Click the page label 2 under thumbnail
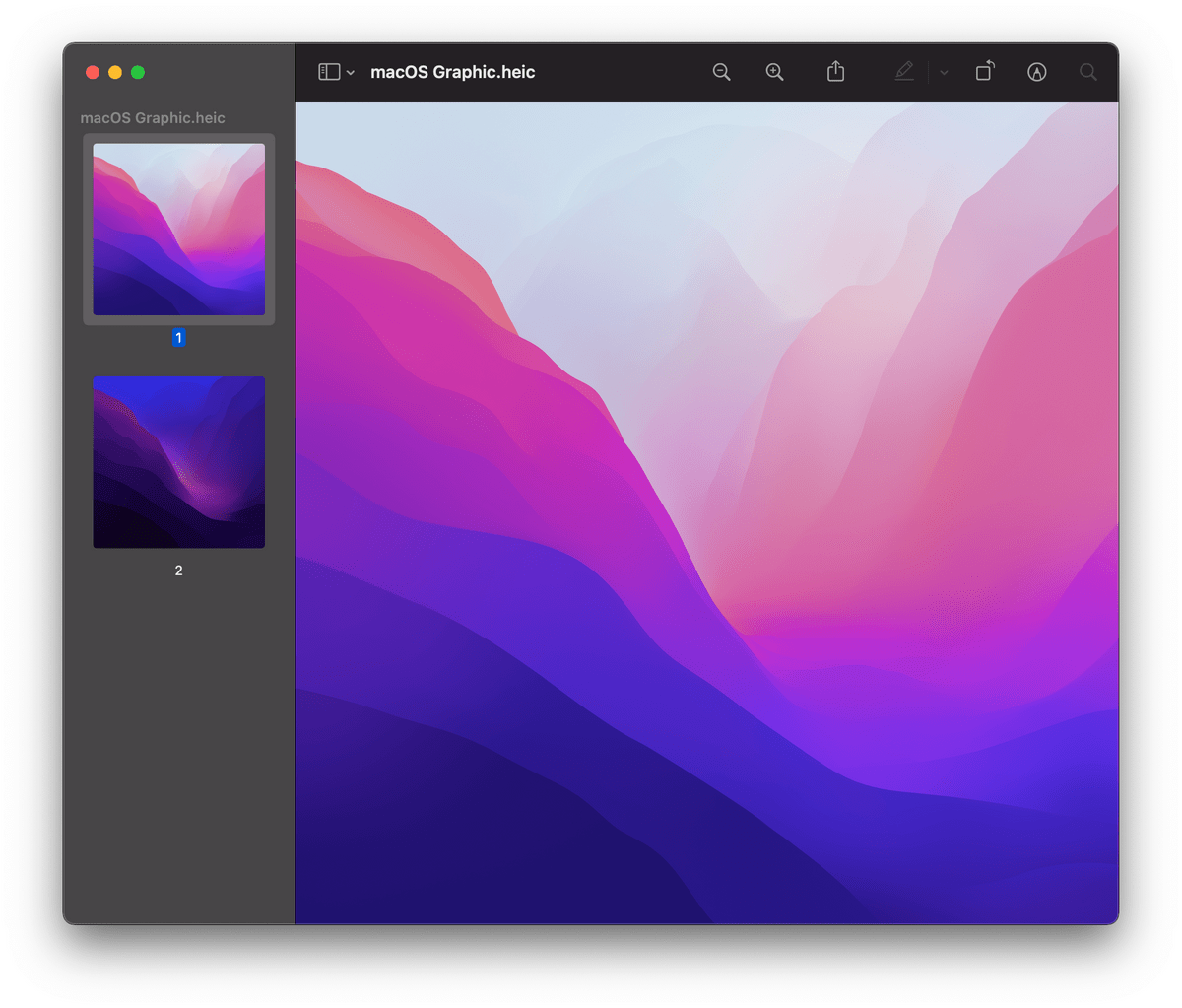 coord(178,571)
